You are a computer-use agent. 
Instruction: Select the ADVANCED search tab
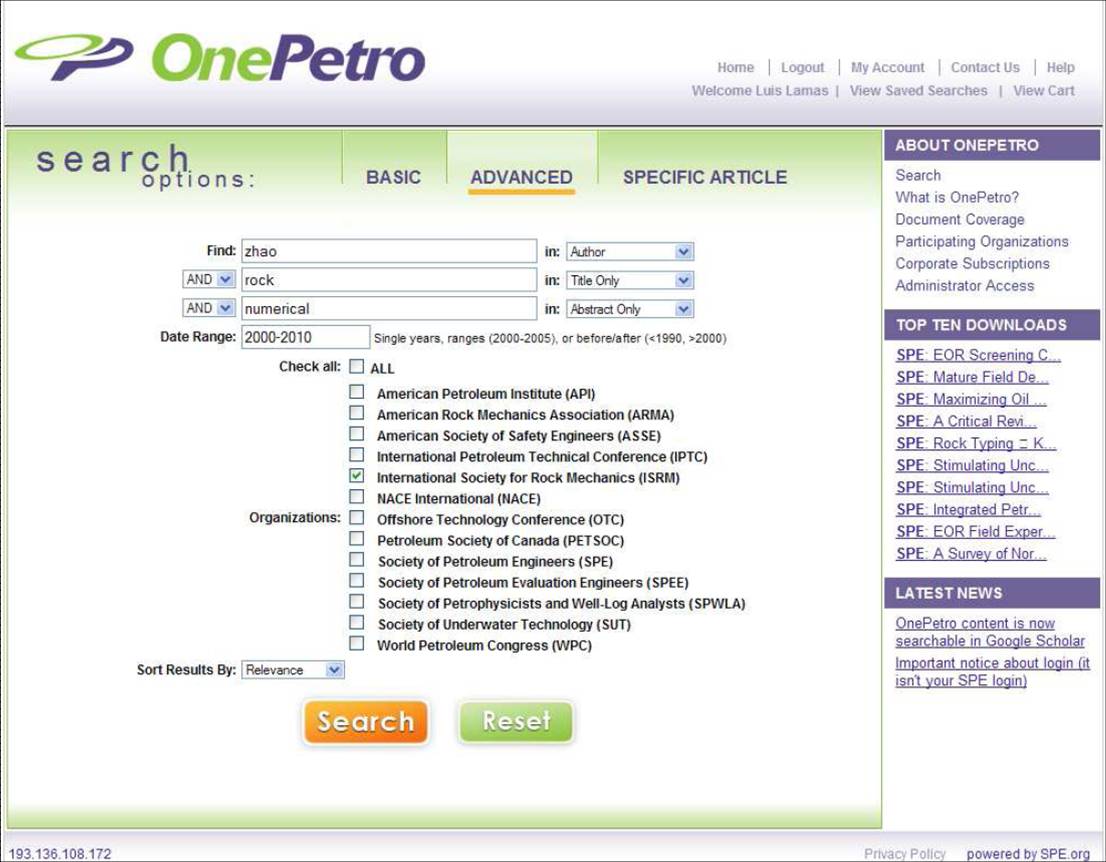[x=521, y=177]
